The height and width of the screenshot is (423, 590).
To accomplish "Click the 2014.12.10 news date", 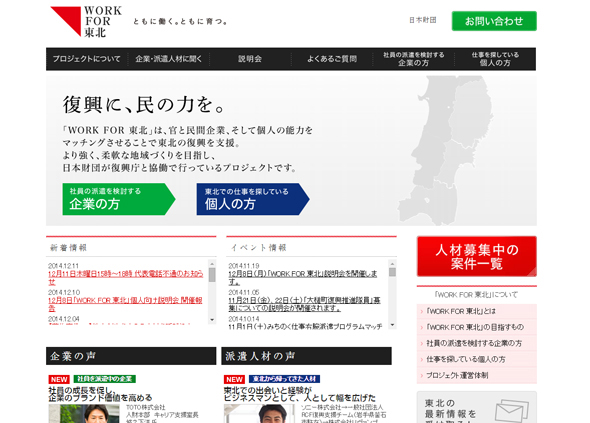I will click(64, 292).
